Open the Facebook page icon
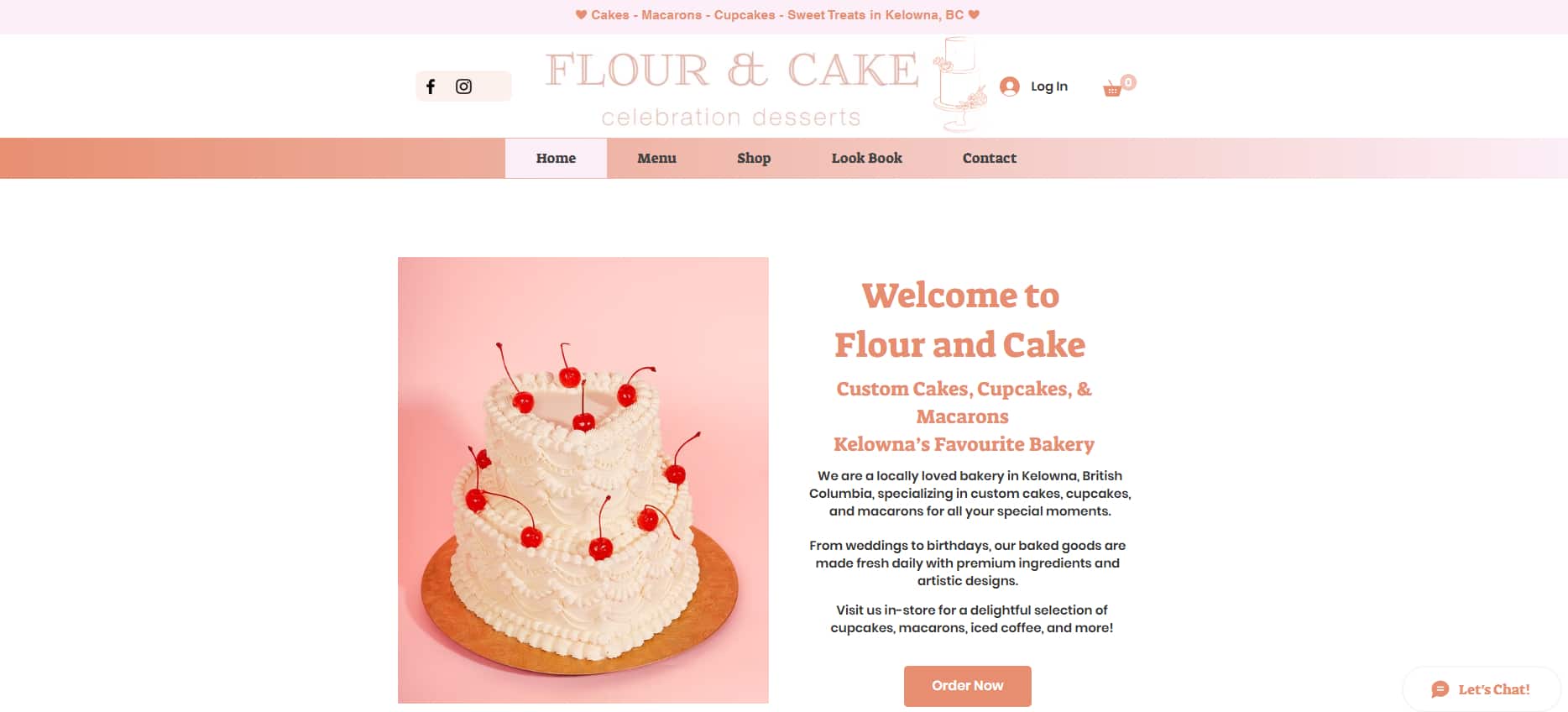 coord(431,86)
